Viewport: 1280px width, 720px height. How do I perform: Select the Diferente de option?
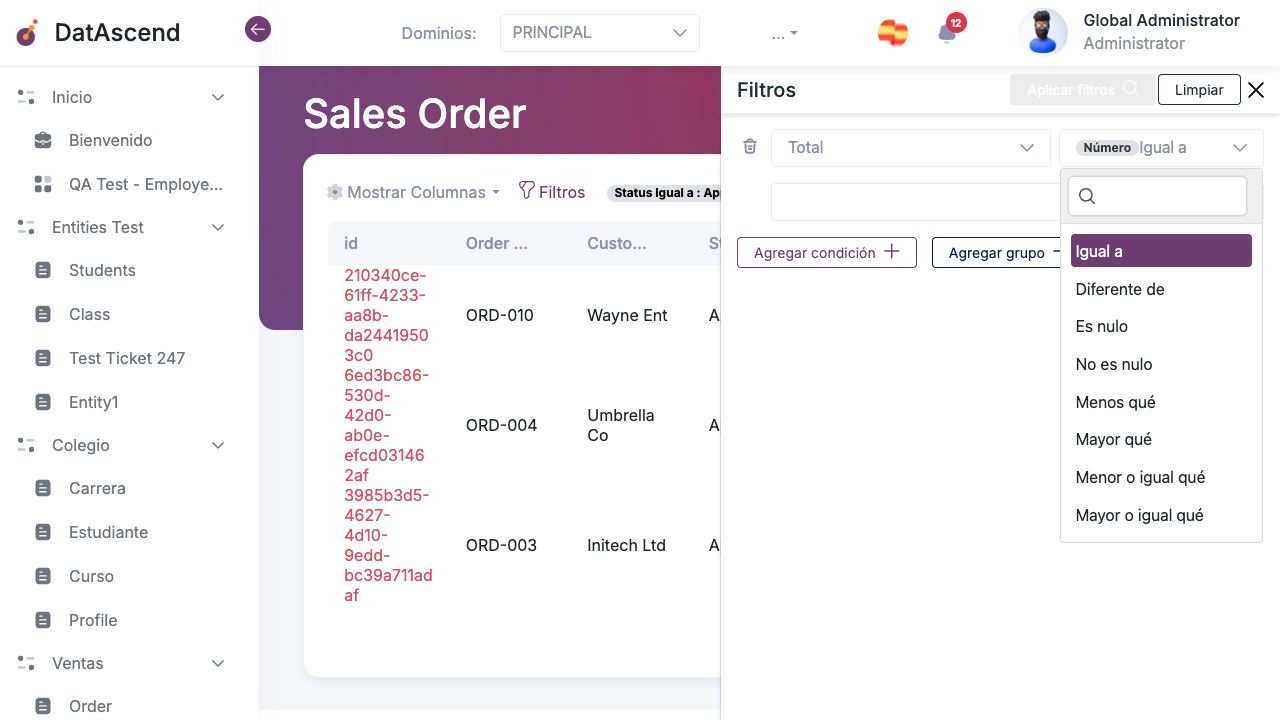(1161, 289)
